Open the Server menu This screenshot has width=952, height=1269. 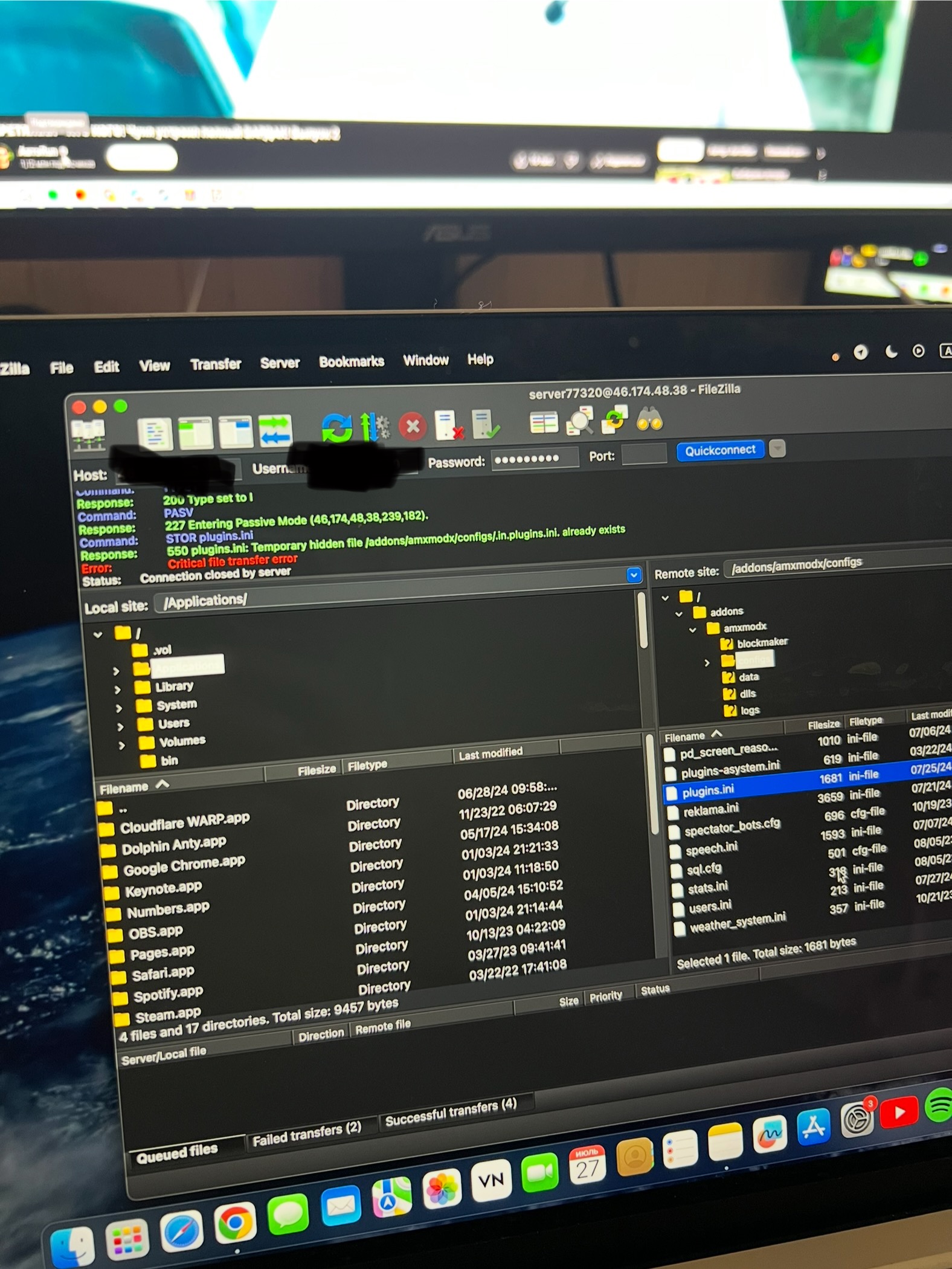tap(280, 363)
